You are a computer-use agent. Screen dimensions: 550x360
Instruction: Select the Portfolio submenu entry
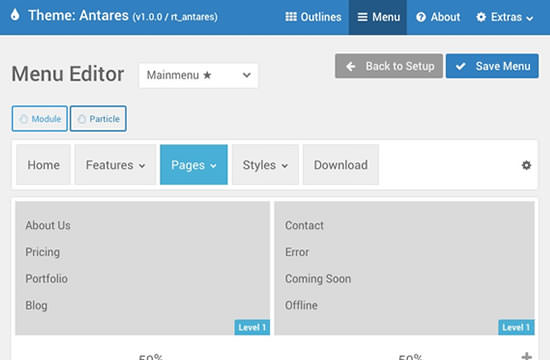tap(47, 279)
